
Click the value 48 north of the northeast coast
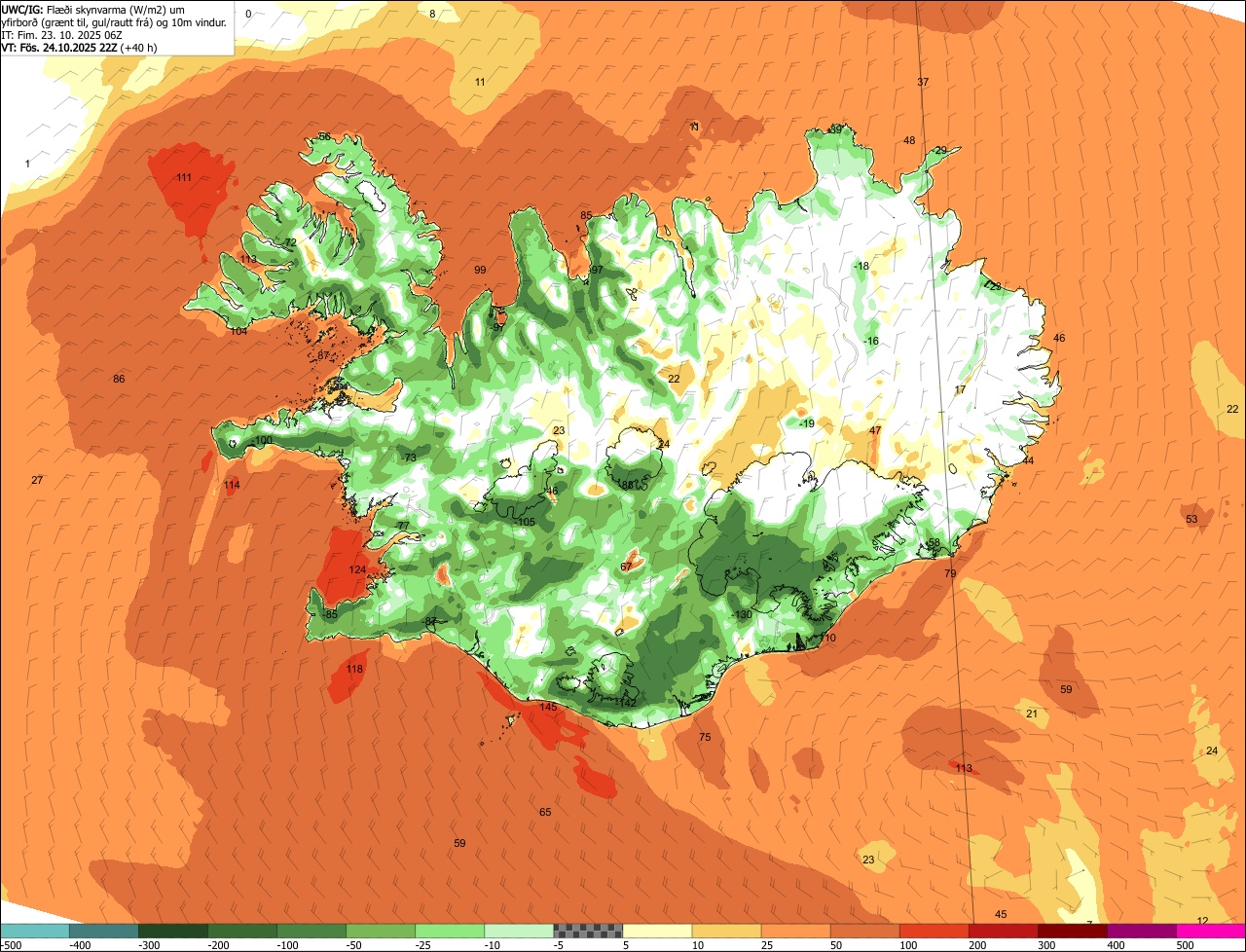(909, 140)
